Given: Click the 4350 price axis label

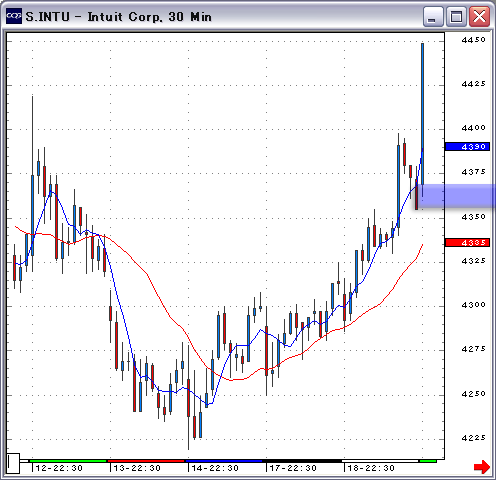Looking at the screenshot, I should [x=473, y=217].
